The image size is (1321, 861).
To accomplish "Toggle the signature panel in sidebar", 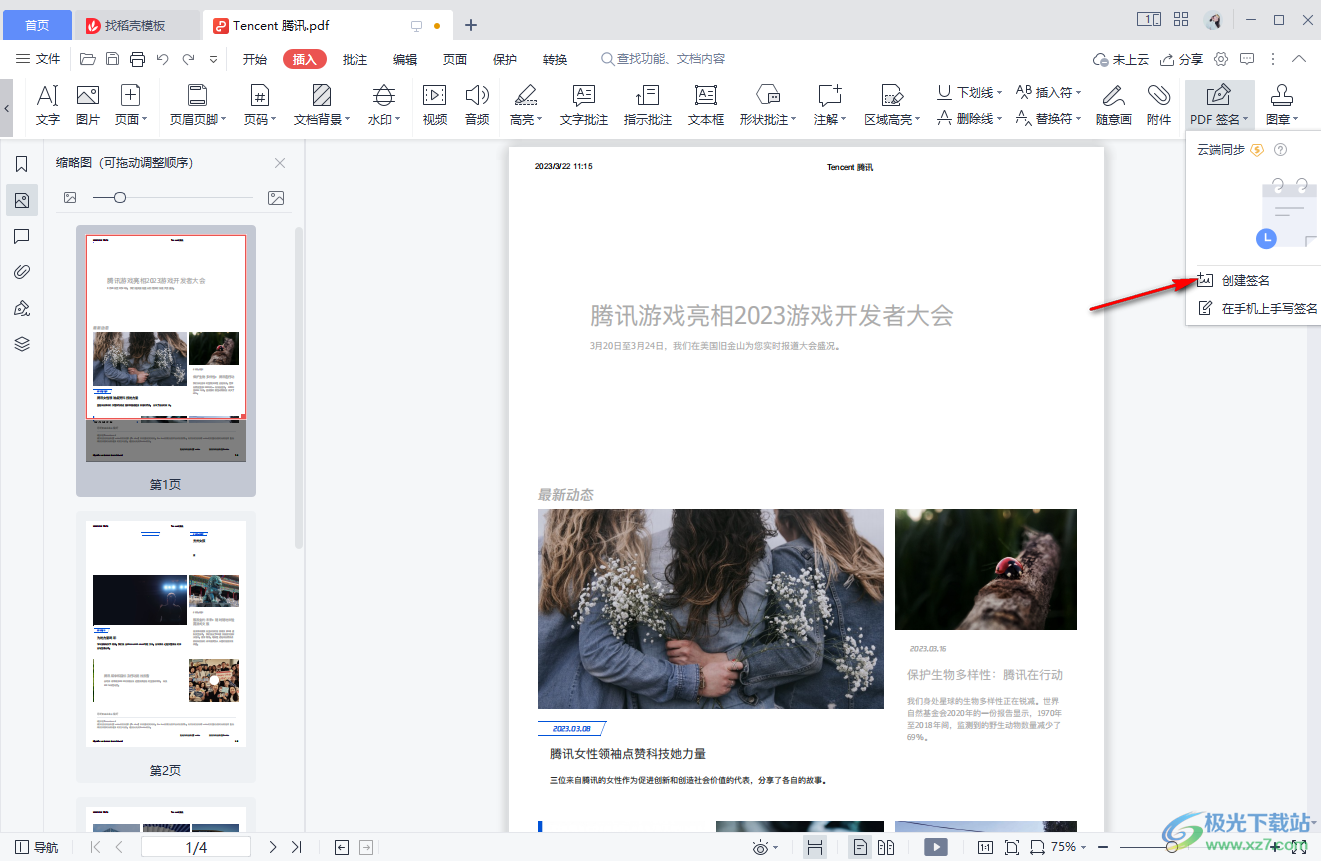I will pyautogui.click(x=22, y=308).
